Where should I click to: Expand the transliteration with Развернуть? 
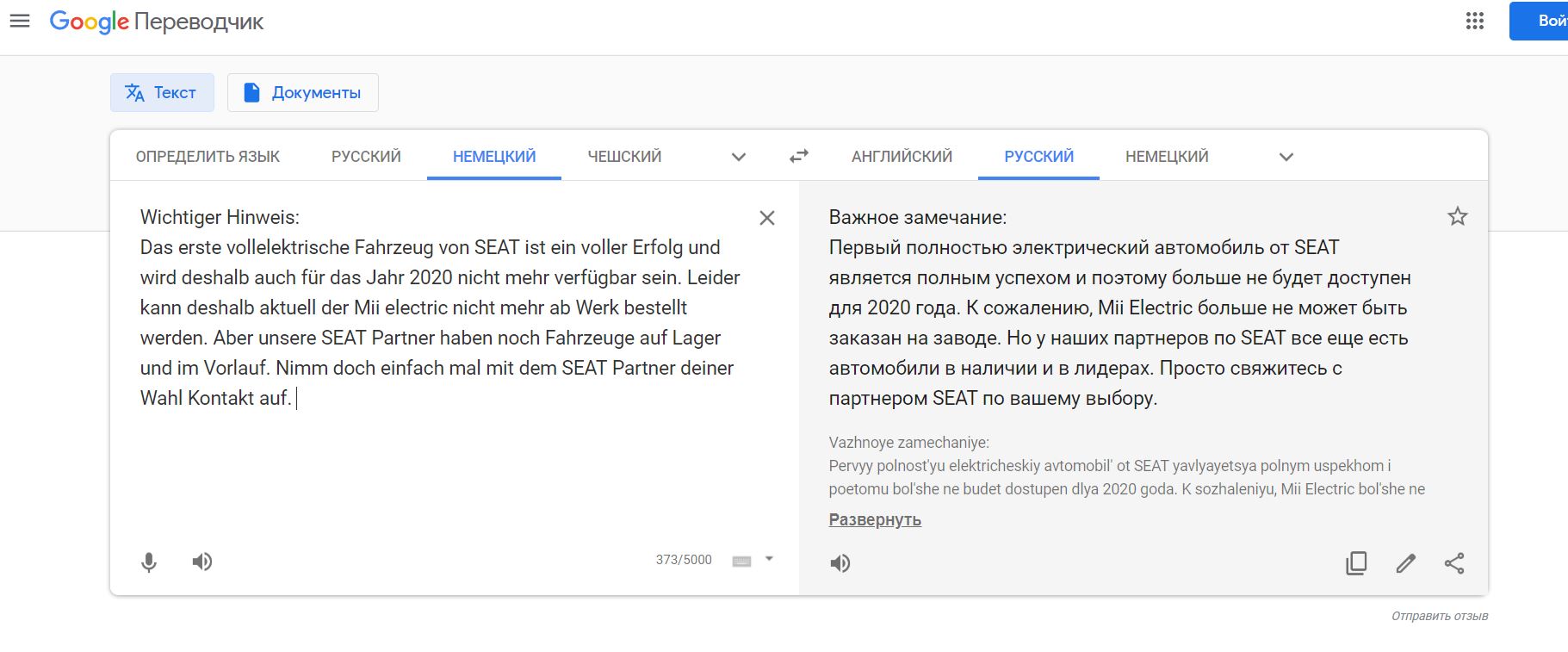coord(875,519)
